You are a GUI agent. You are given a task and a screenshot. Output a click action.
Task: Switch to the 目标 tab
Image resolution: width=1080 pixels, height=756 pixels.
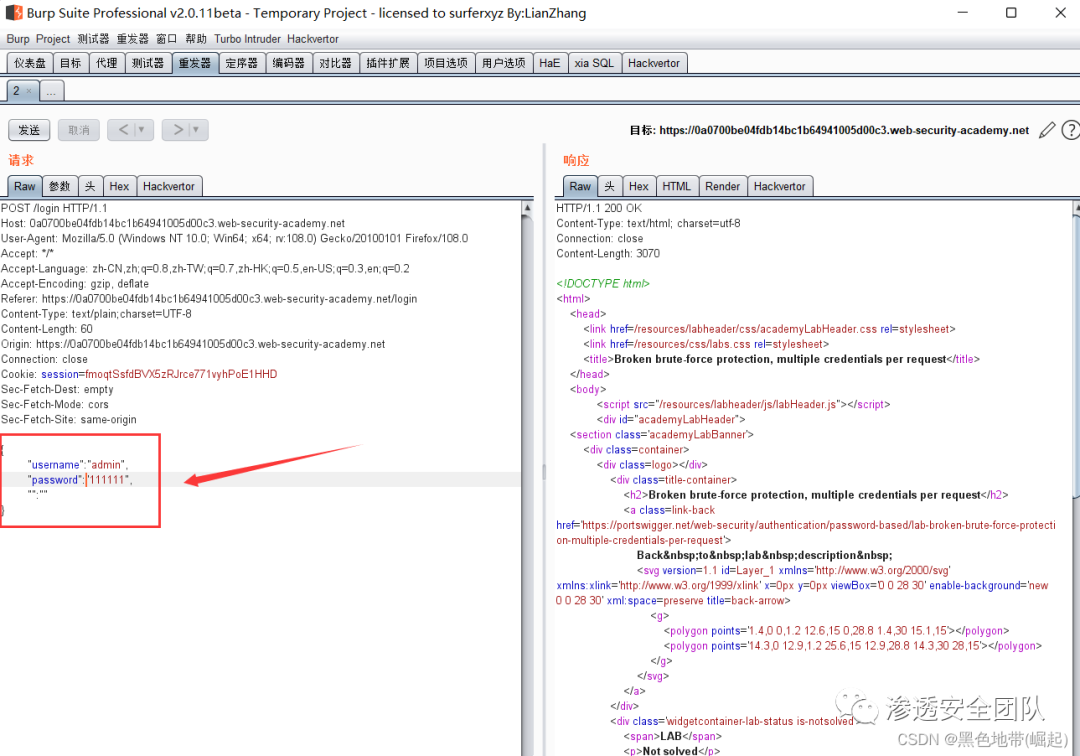pos(70,63)
